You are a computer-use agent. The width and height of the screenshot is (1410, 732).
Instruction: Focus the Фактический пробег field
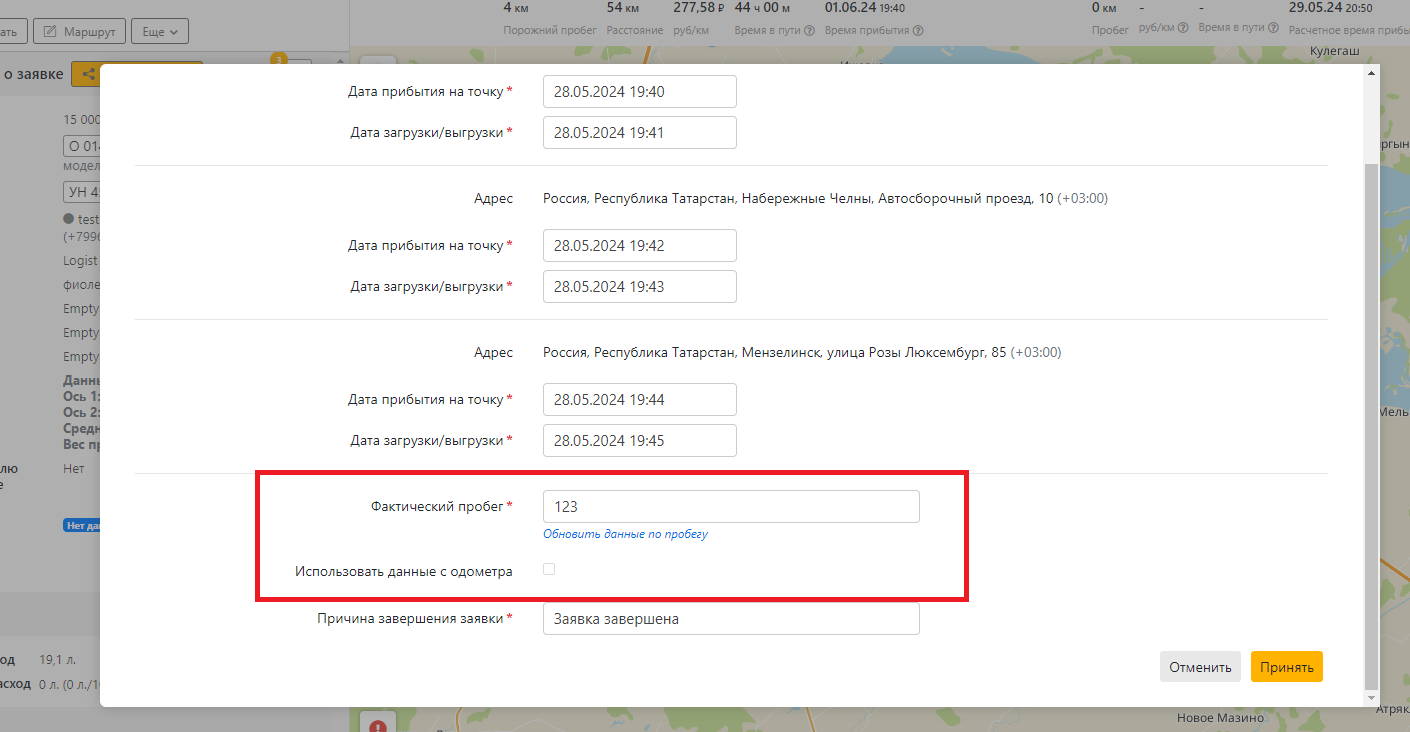(731, 506)
